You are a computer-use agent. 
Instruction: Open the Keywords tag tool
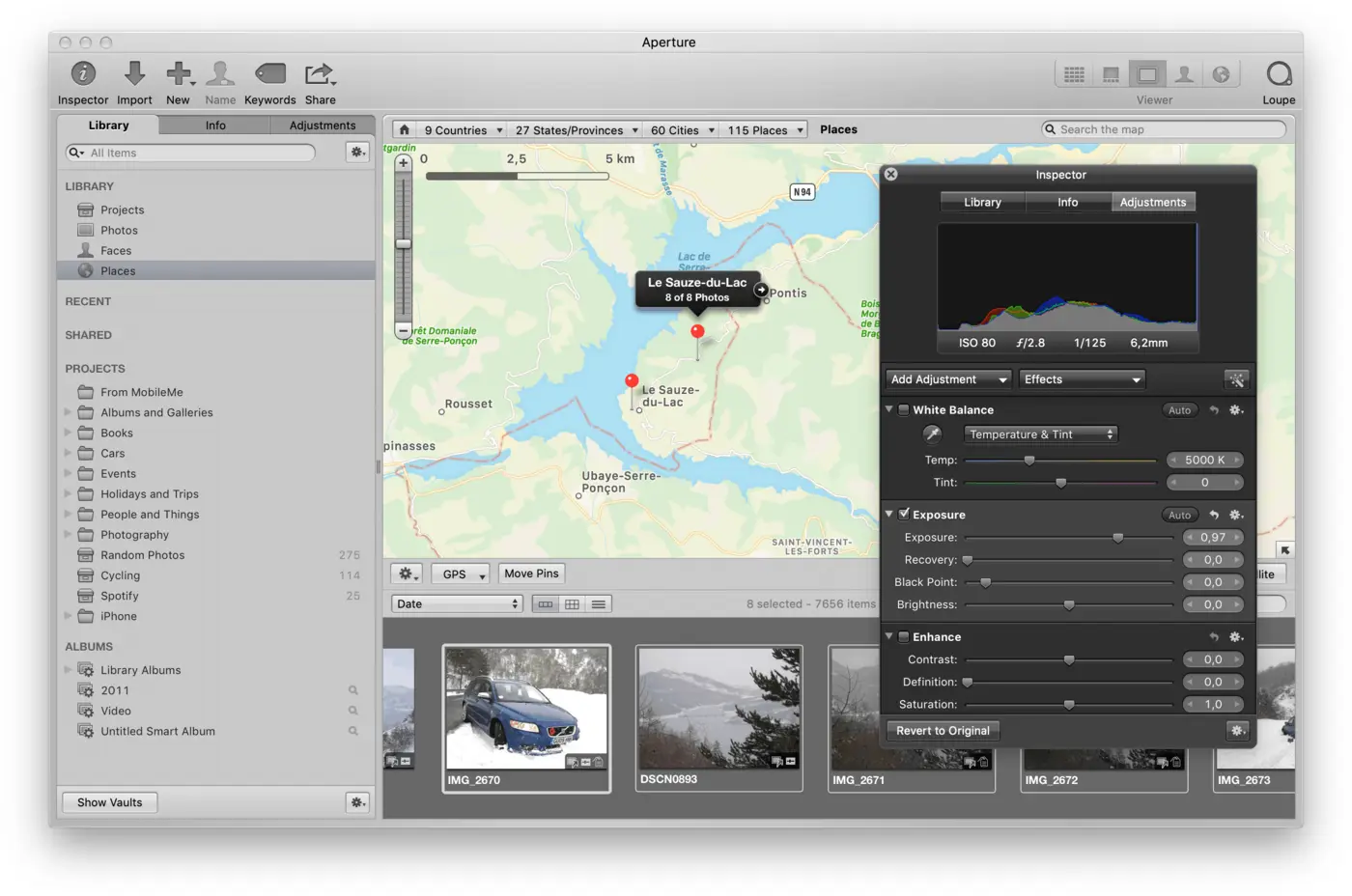point(269,74)
